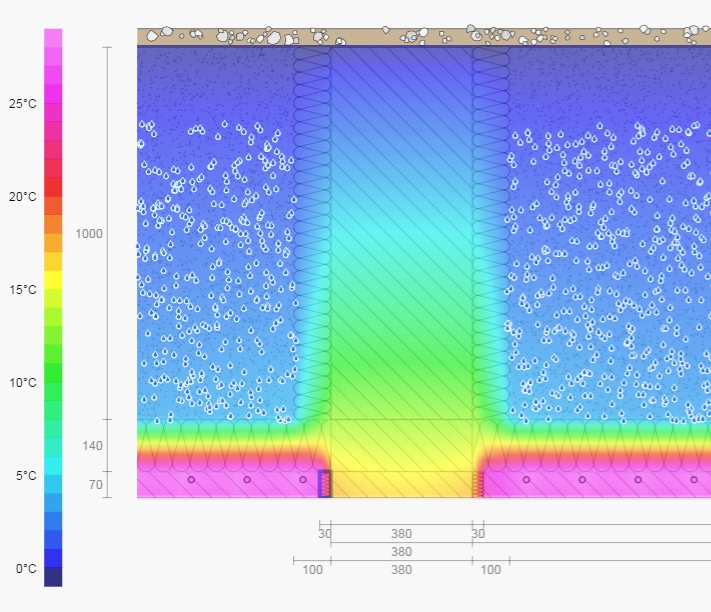Pick the cyan legend swatch just above 5°C

click(x=53, y=466)
